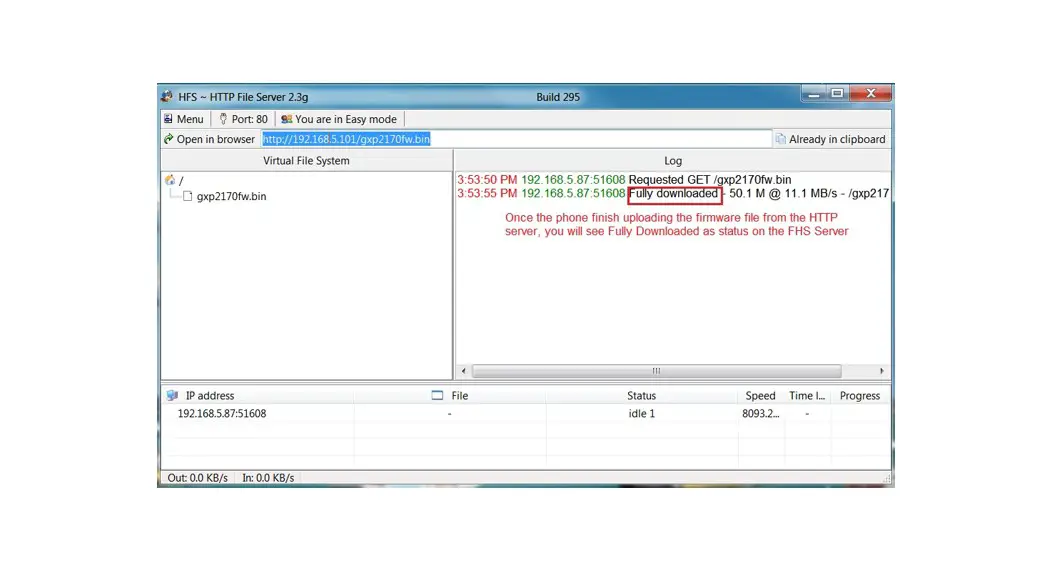
Task: Click timestamp 3:53:50 PM in log
Action: click(x=487, y=180)
